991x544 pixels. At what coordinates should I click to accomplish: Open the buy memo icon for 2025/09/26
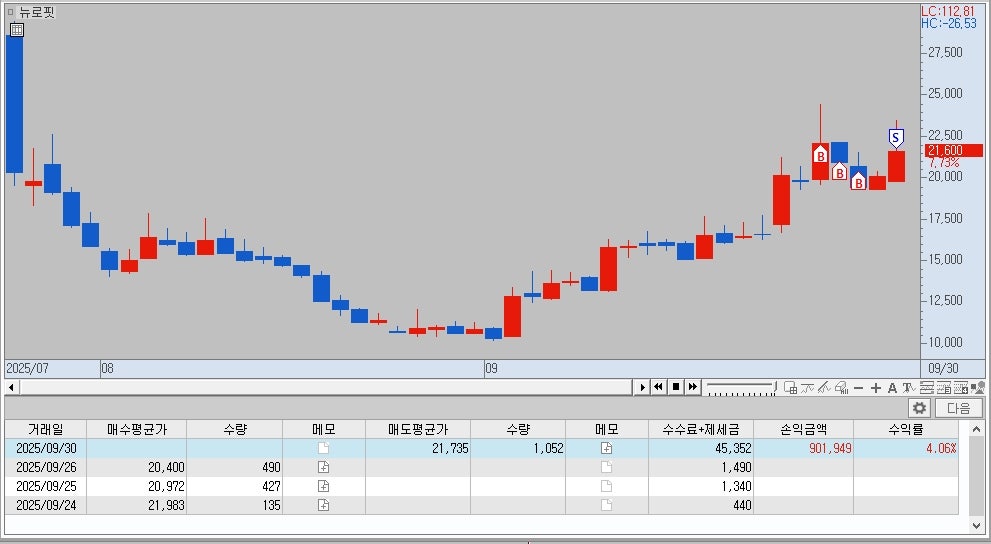pos(323,467)
